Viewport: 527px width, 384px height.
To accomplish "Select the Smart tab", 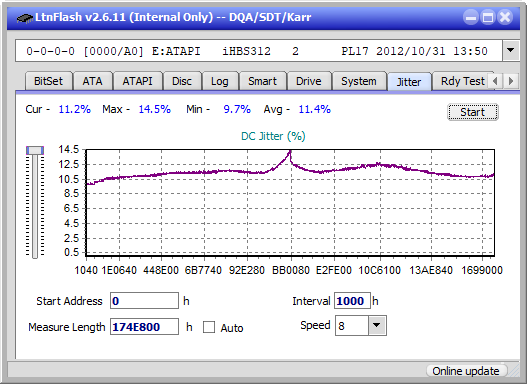I will point(262,81).
